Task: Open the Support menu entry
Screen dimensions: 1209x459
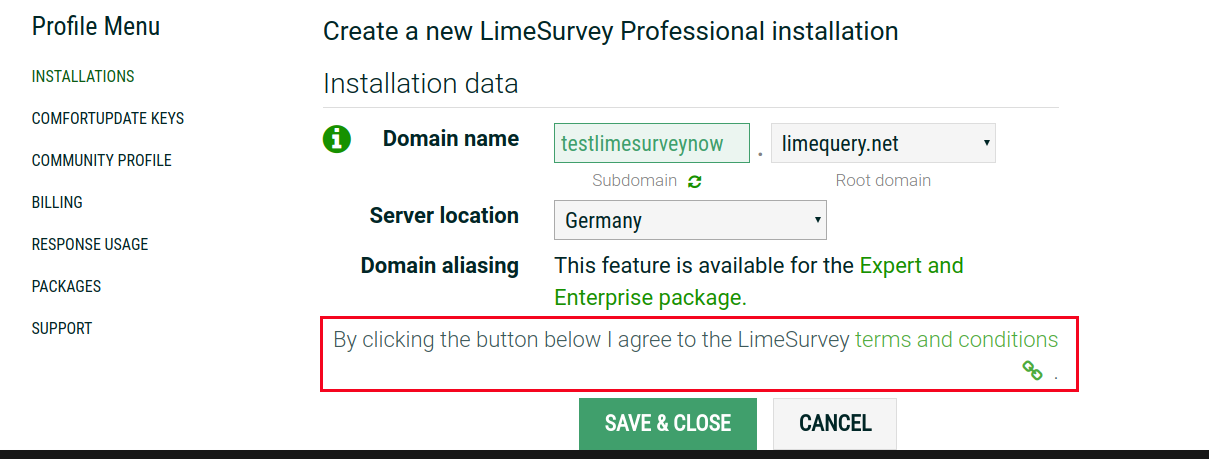Action: point(62,328)
